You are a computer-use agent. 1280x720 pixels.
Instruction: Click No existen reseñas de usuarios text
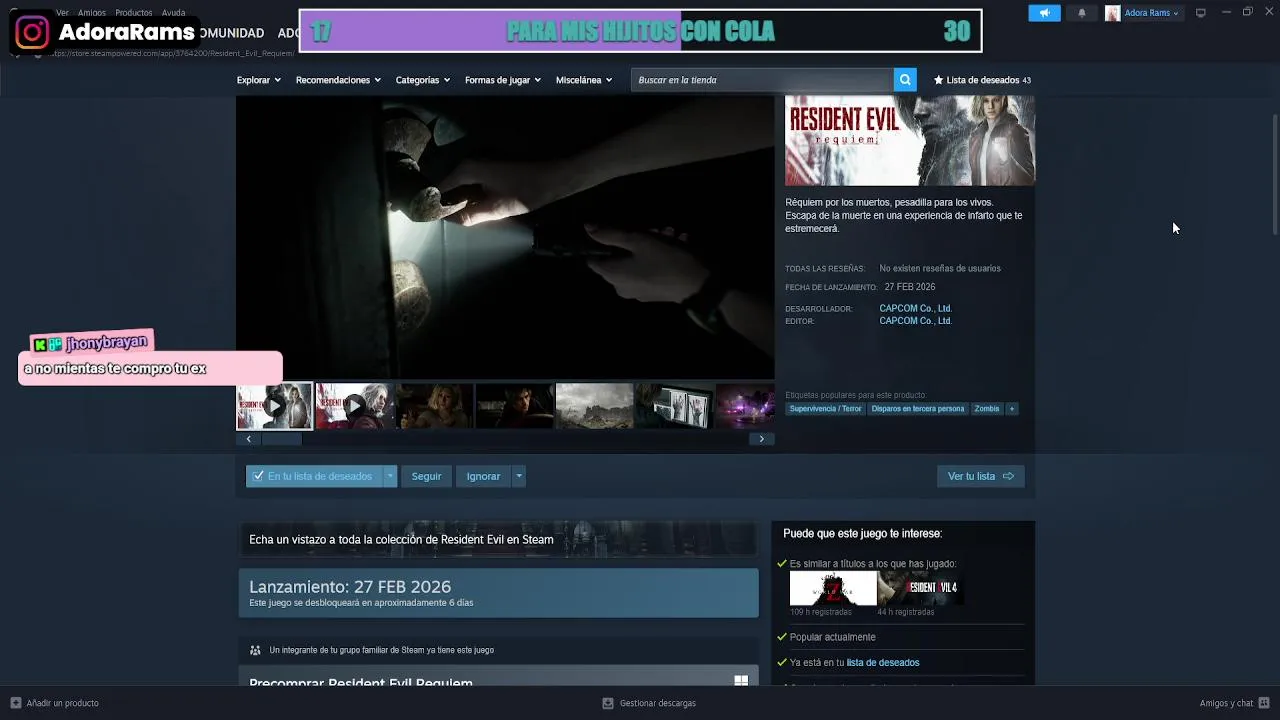coord(940,269)
